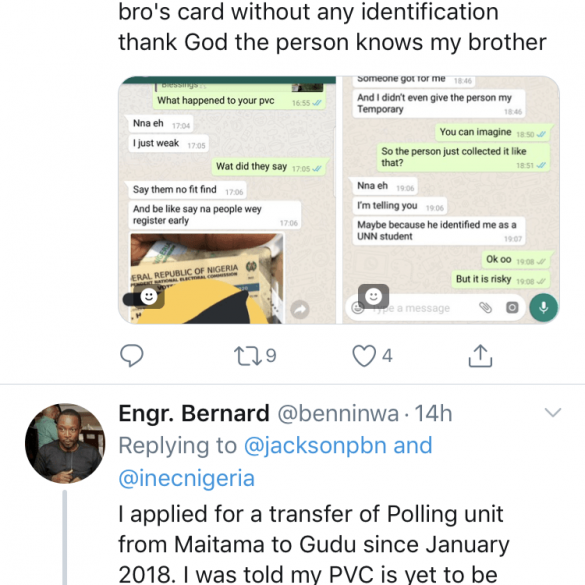585x585 pixels.
Task: Expand the chevron menu on Bernard's tweet
Action: point(553,413)
